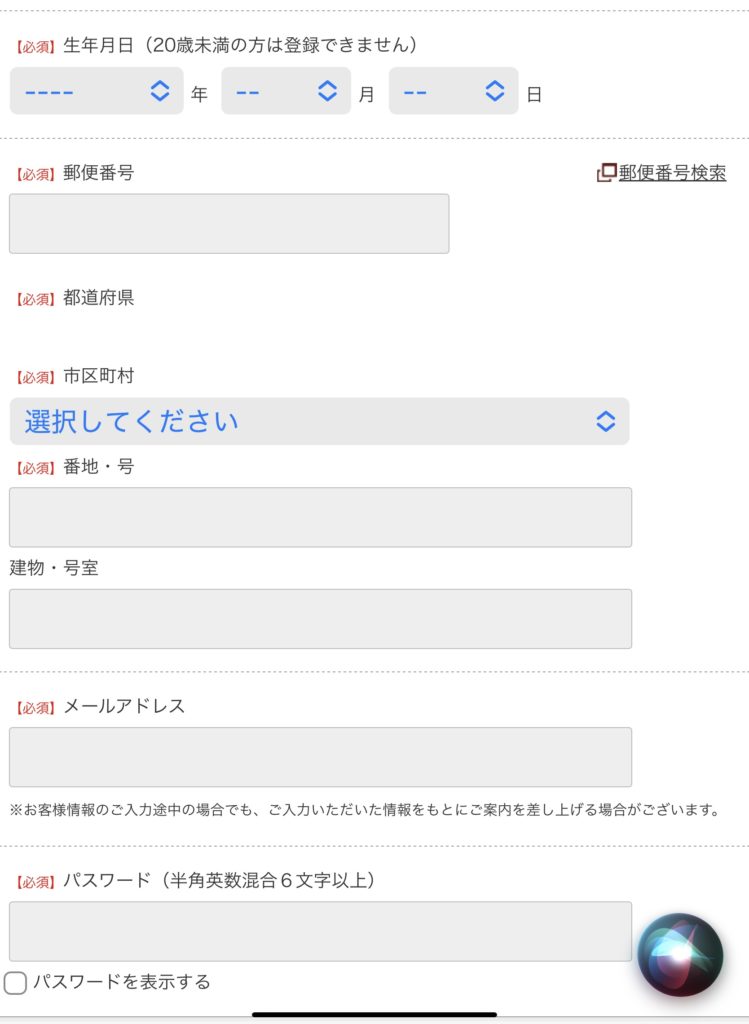
Task: Open the 郵便番号検索 link
Action: [672, 173]
